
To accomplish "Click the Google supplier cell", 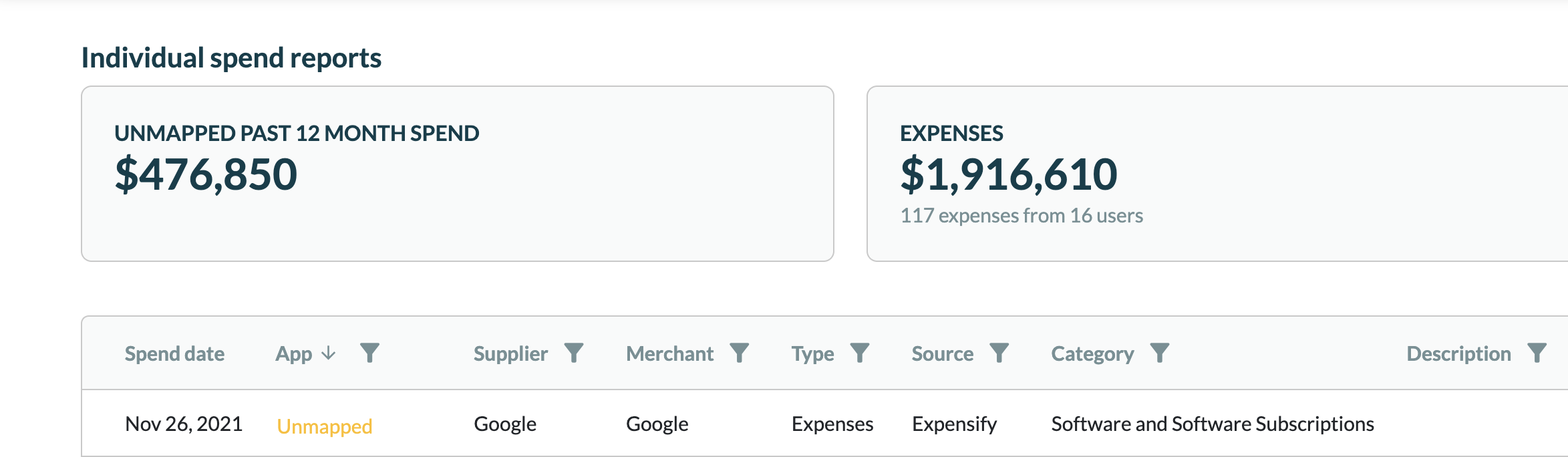I will 505,424.
